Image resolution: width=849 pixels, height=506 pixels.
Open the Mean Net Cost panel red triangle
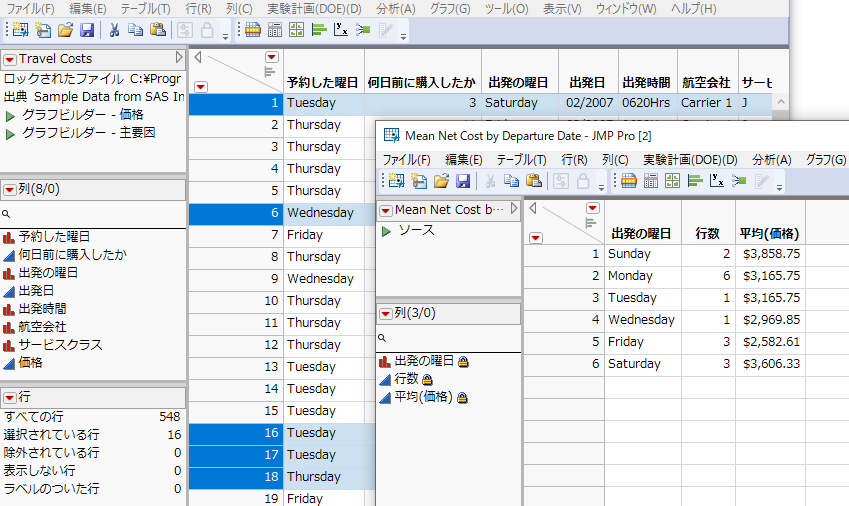(386, 211)
